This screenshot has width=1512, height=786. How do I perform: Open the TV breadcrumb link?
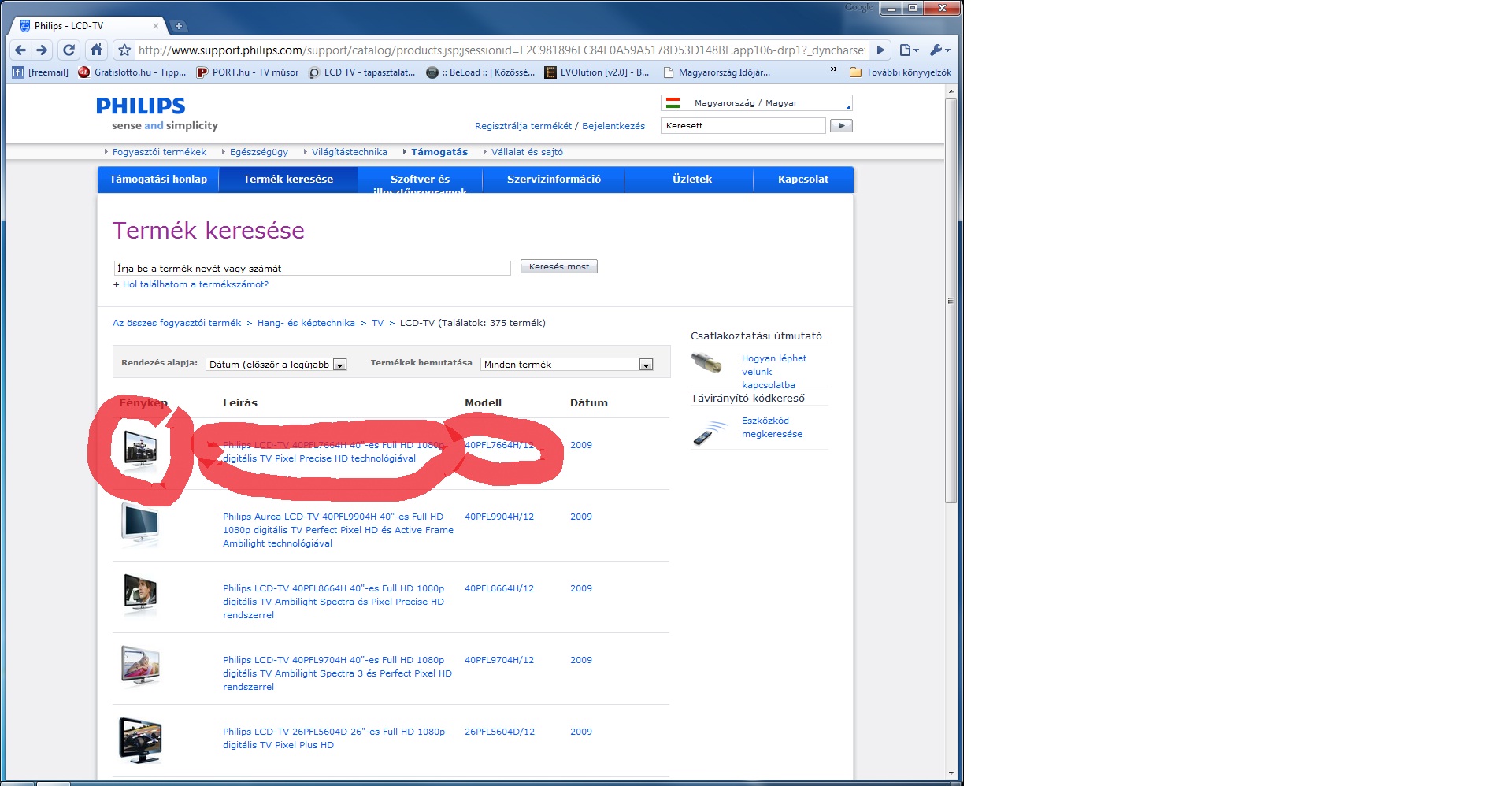[x=377, y=323]
